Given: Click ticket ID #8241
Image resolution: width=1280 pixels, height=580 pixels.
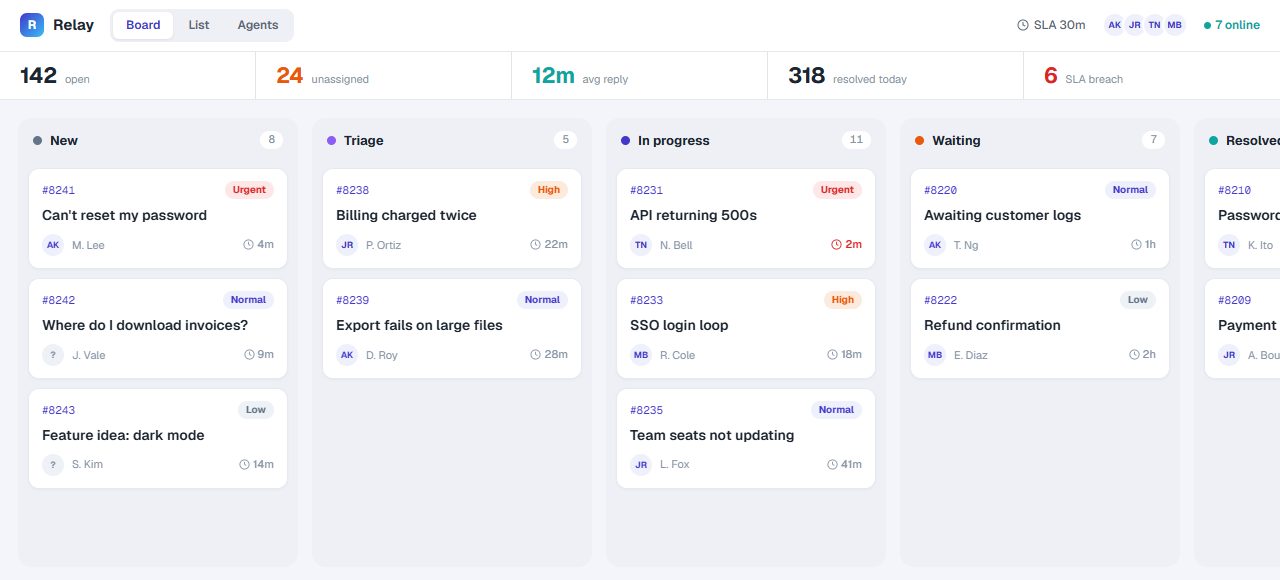Looking at the screenshot, I should pos(58,190).
